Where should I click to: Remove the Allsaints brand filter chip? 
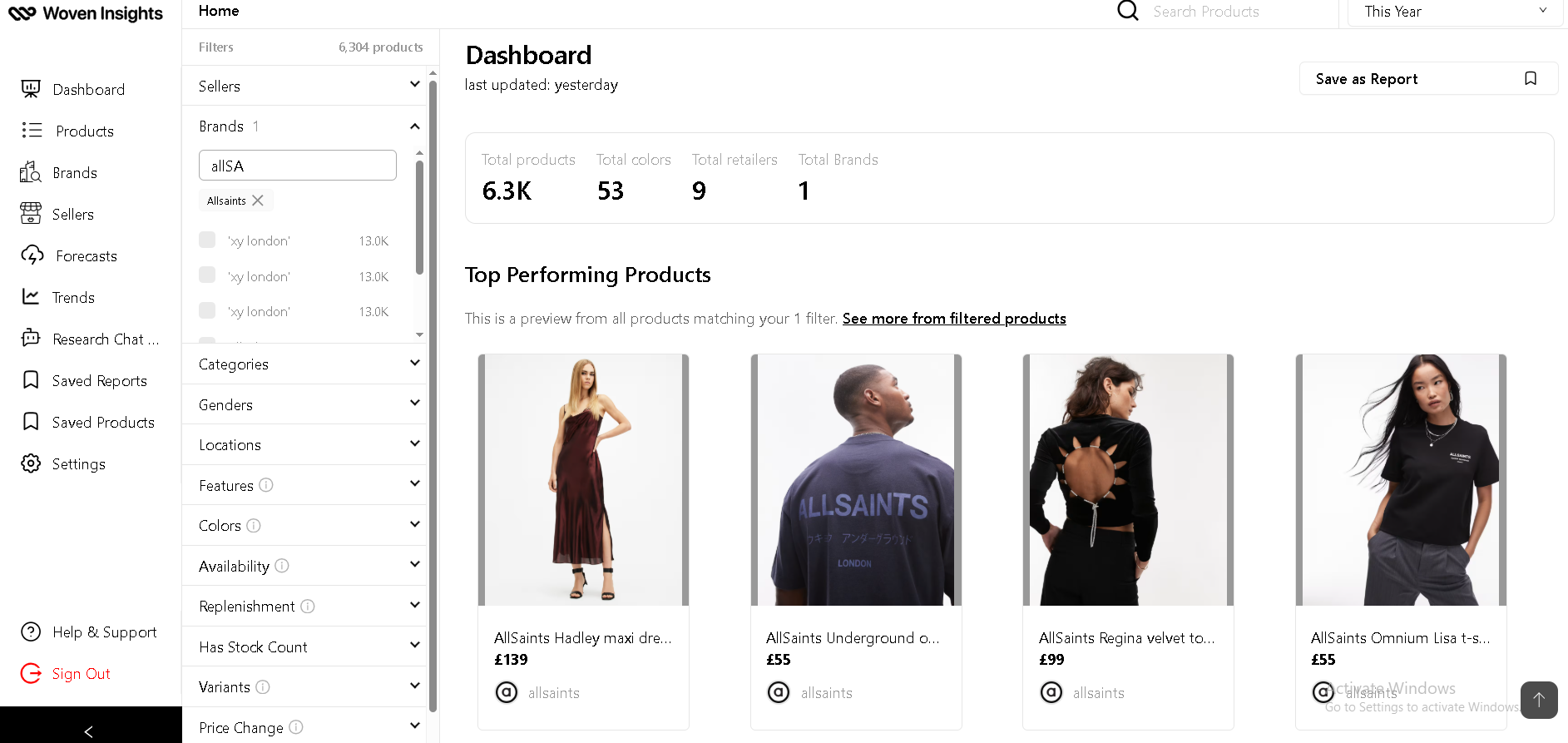[258, 201]
